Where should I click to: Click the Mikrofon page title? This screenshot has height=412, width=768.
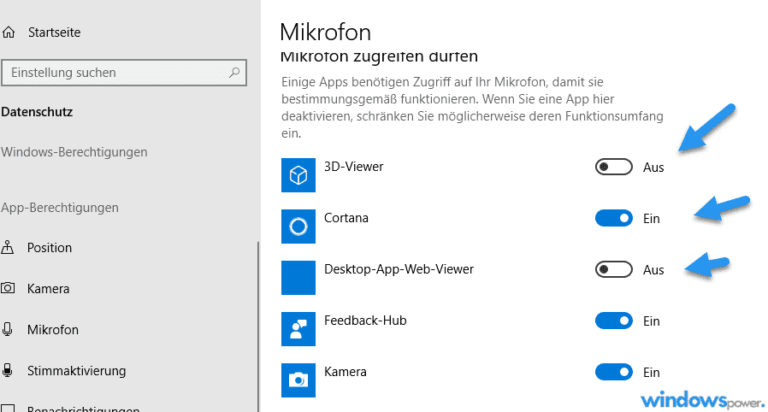pos(325,32)
